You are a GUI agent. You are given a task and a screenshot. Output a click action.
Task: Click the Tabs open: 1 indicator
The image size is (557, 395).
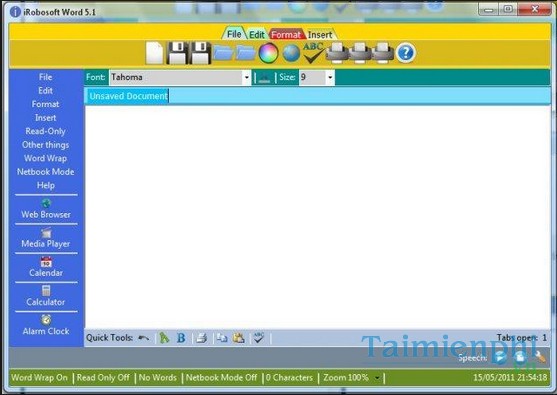point(522,338)
